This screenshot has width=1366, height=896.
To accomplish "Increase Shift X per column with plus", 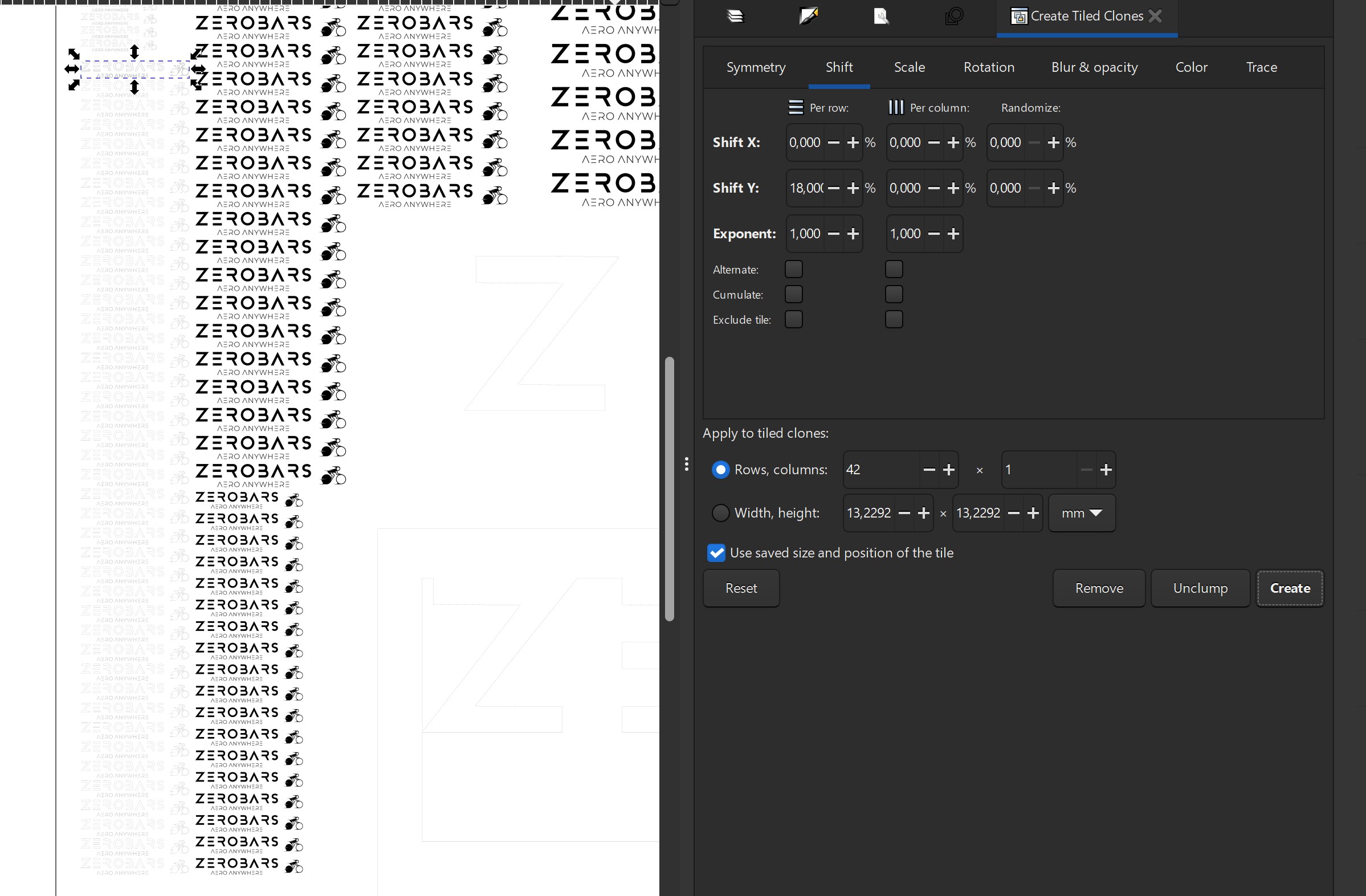I will click(953, 142).
